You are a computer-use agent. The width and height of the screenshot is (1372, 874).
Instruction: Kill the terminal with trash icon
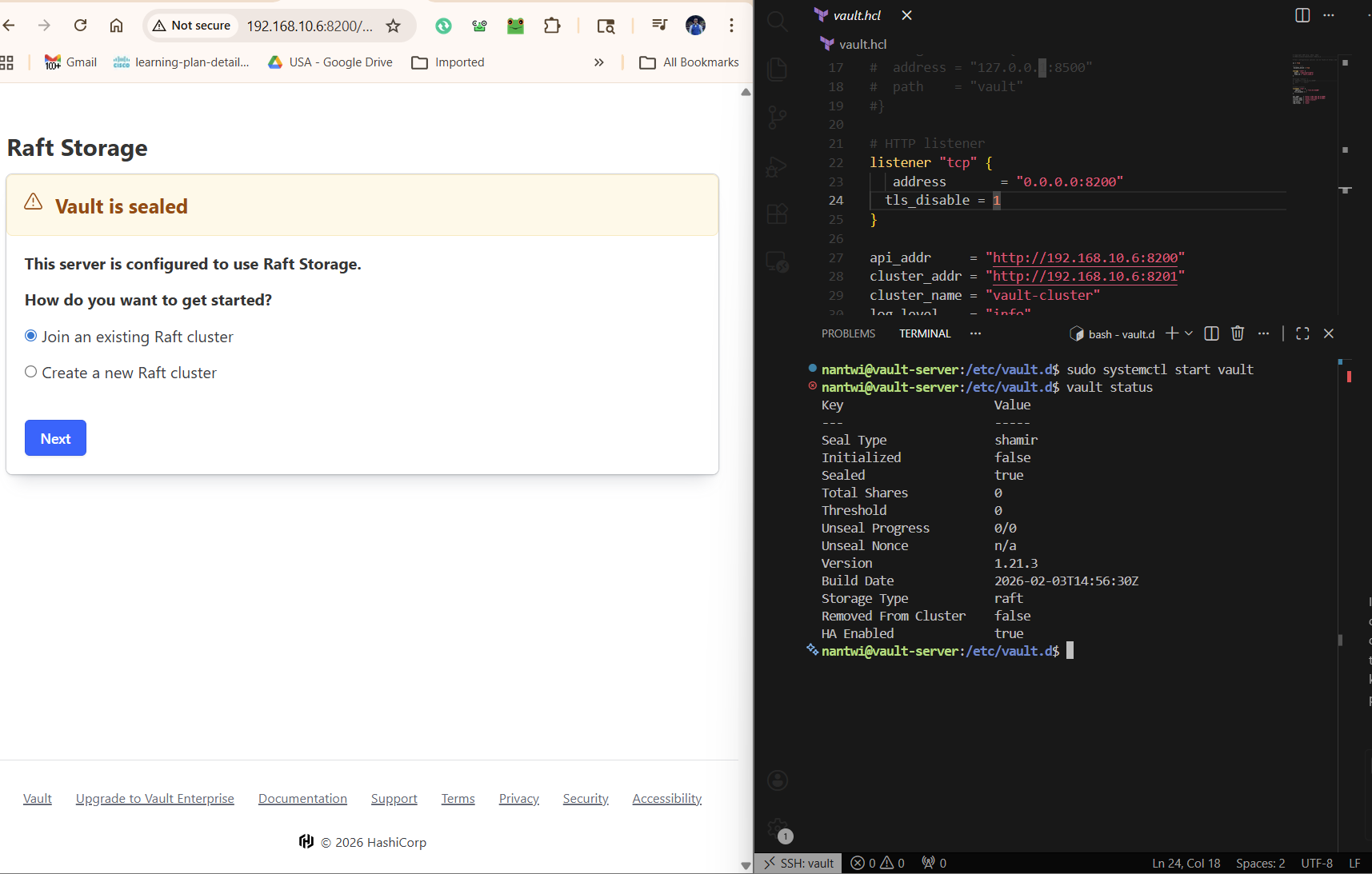1238,333
